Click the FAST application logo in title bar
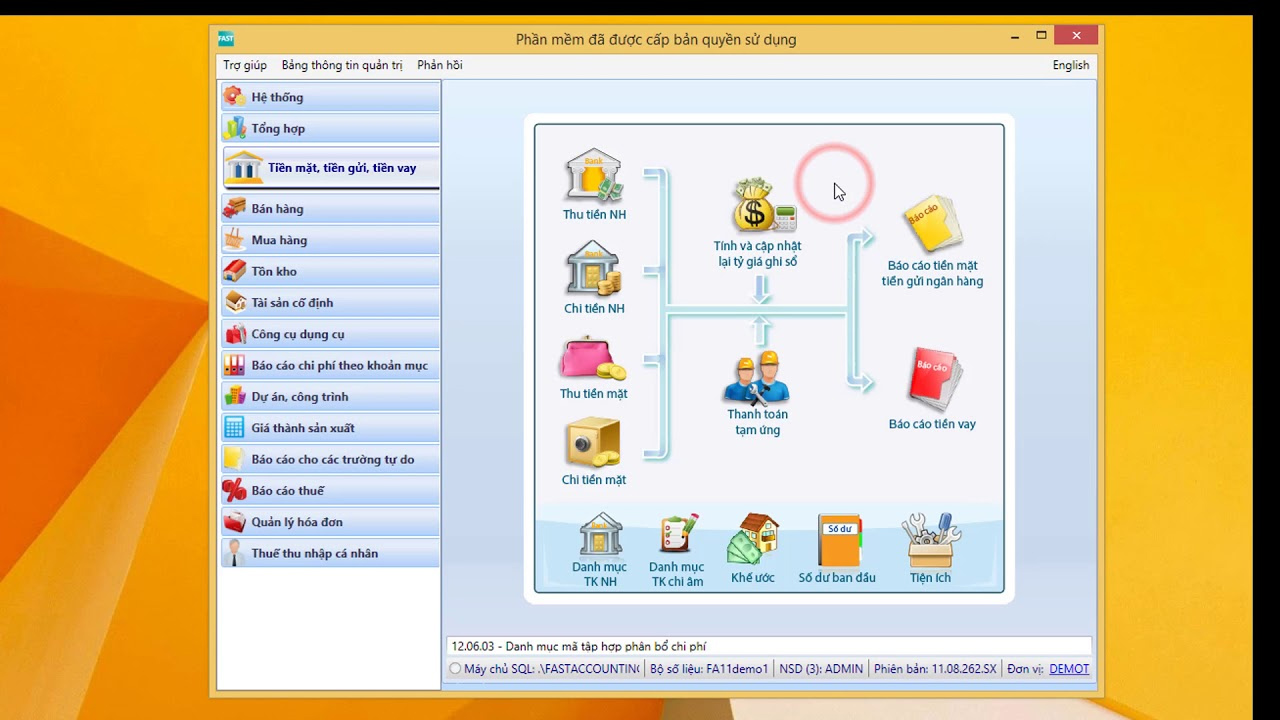1280x720 pixels. (226, 39)
